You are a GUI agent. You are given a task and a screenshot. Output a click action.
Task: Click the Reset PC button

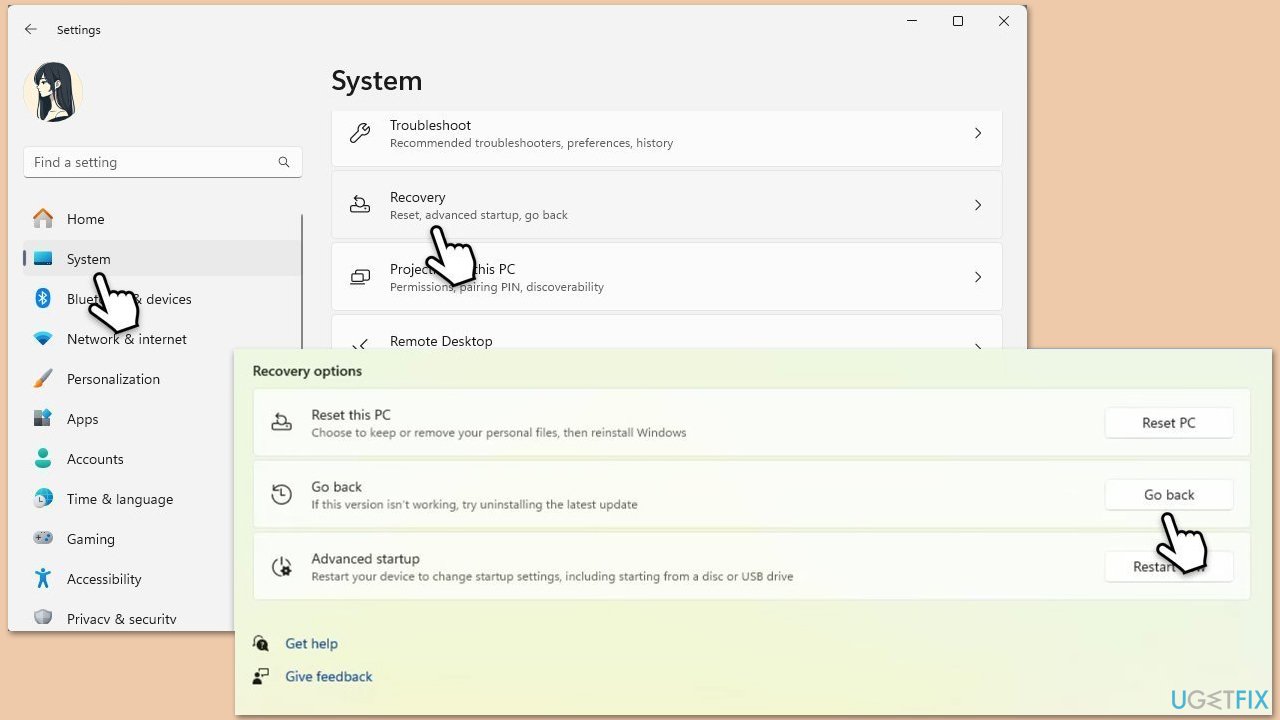[x=1169, y=423]
